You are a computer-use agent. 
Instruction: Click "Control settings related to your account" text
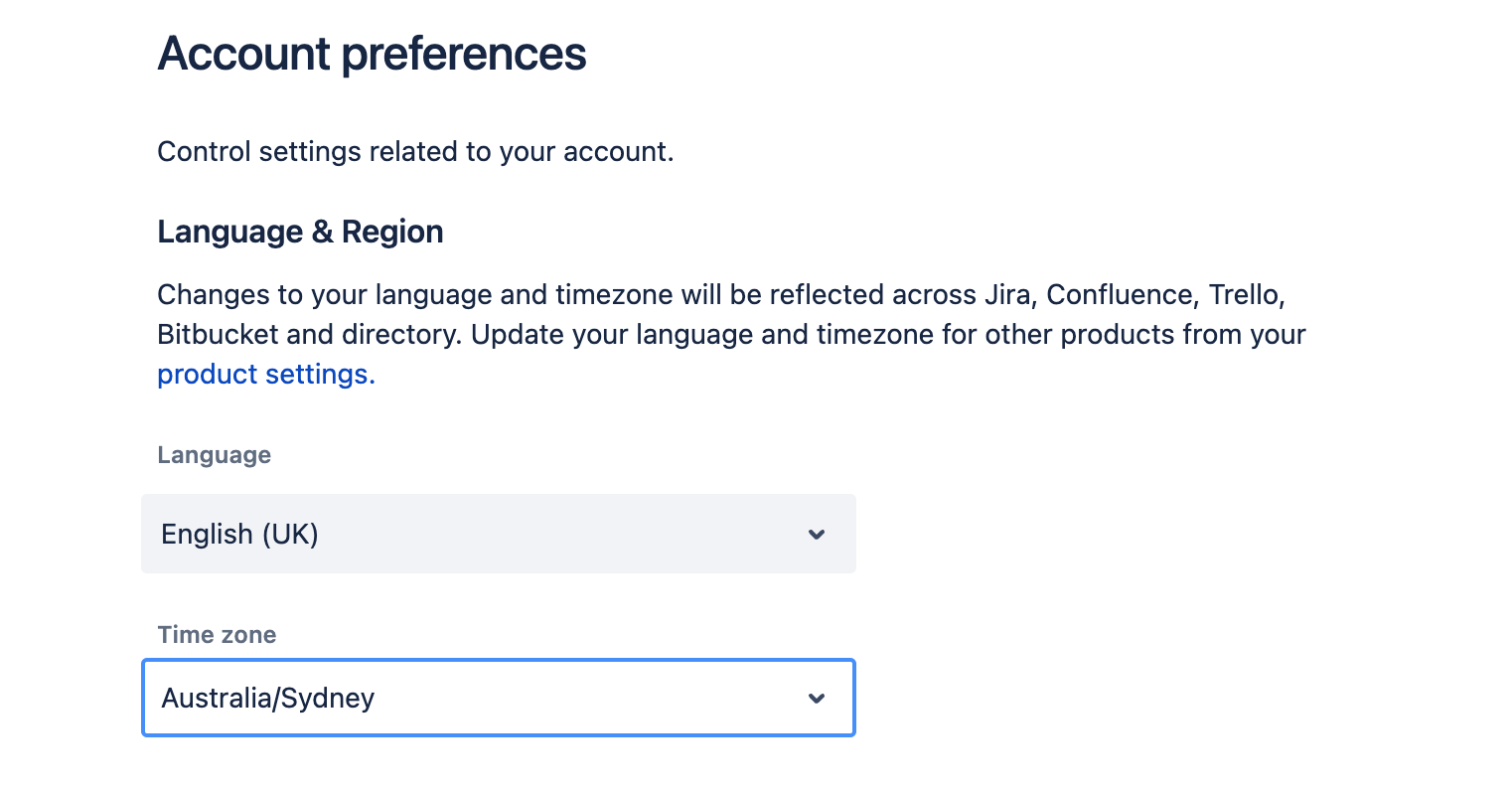tap(415, 152)
